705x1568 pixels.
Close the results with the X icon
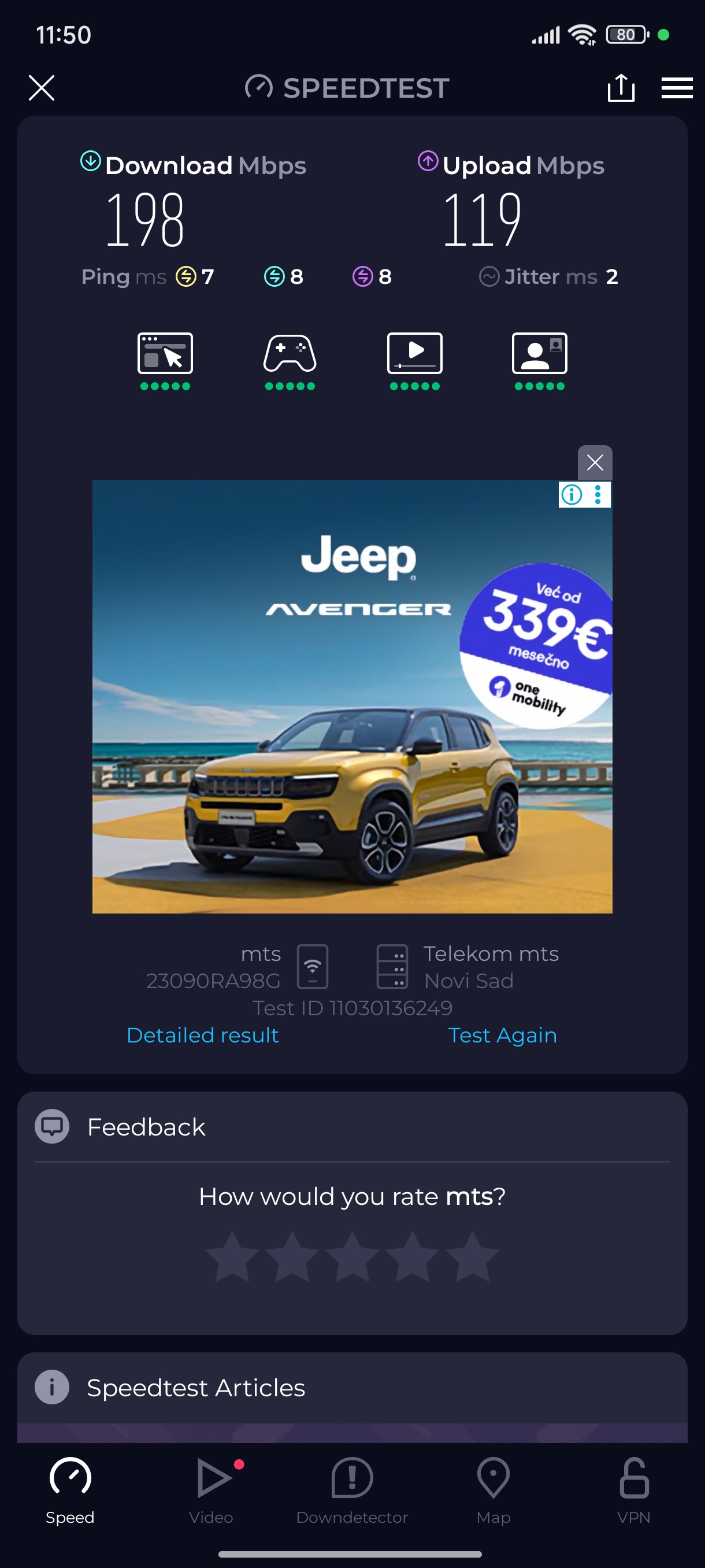tap(42, 88)
